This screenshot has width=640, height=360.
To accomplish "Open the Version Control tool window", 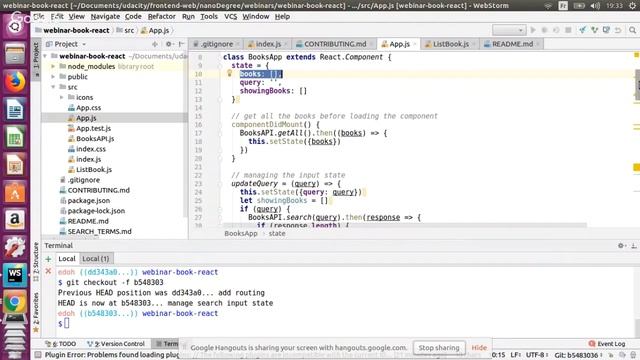I will (116, 344).
